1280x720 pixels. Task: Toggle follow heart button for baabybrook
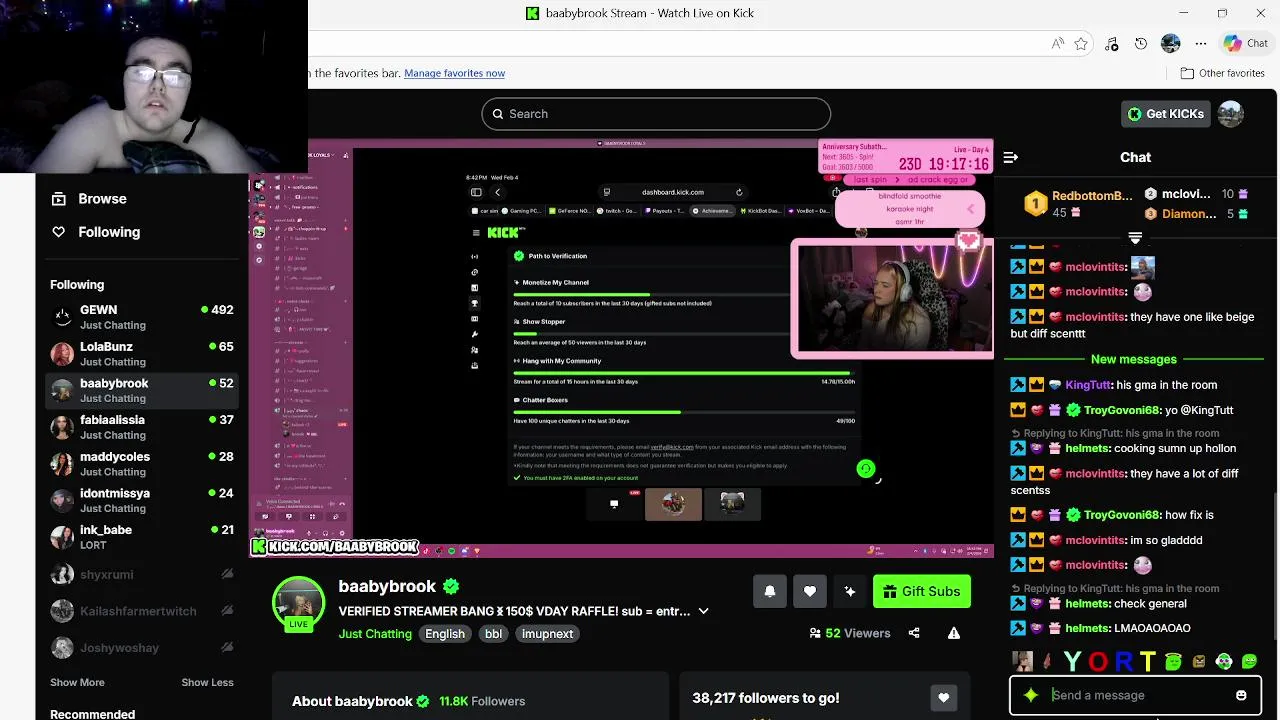point(810,591)
